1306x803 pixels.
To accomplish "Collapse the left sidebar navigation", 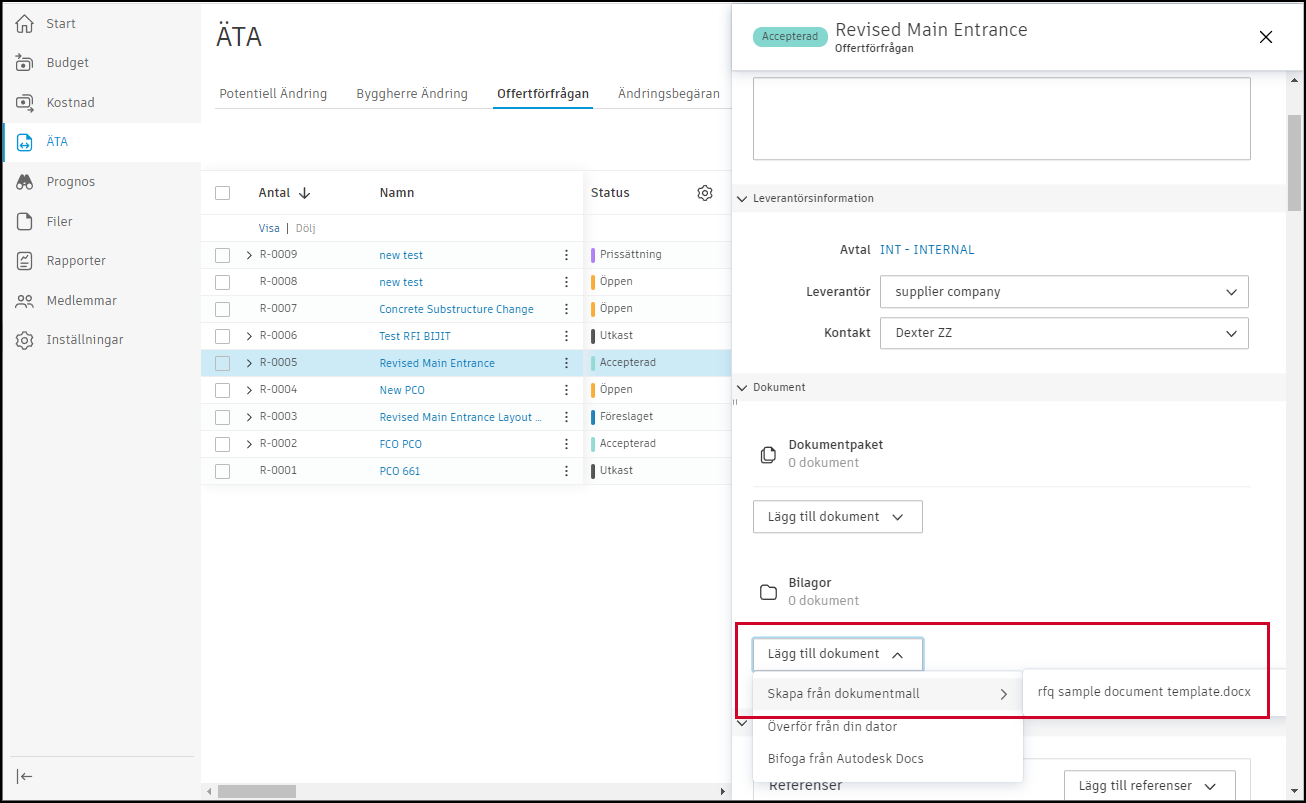I will (25, 777).
